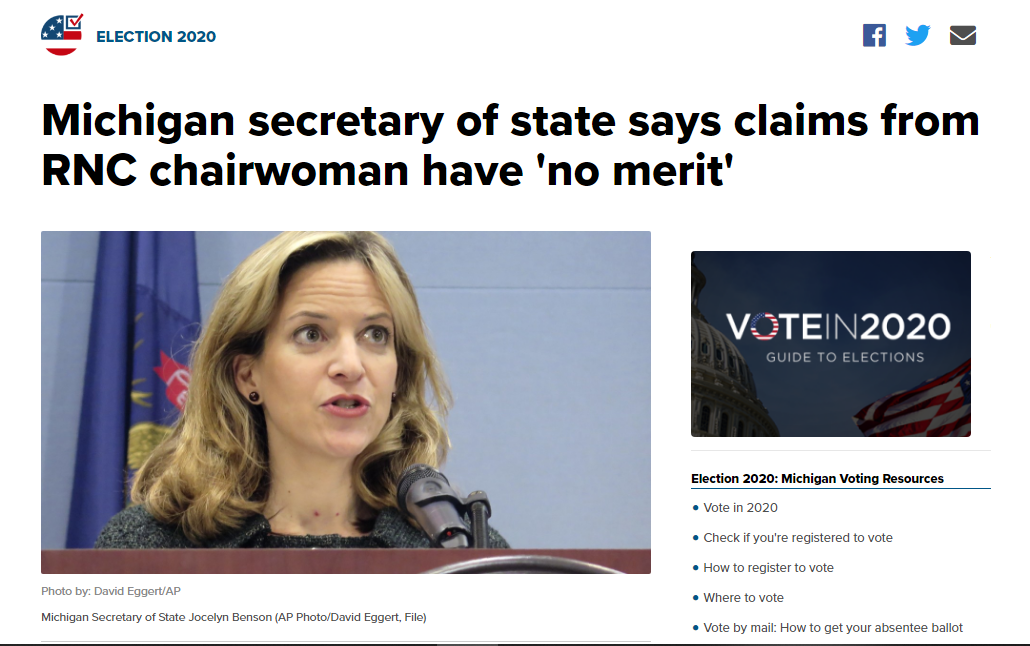
Task: Open the ELECTION 2020 section link
Action: [156, 37]
